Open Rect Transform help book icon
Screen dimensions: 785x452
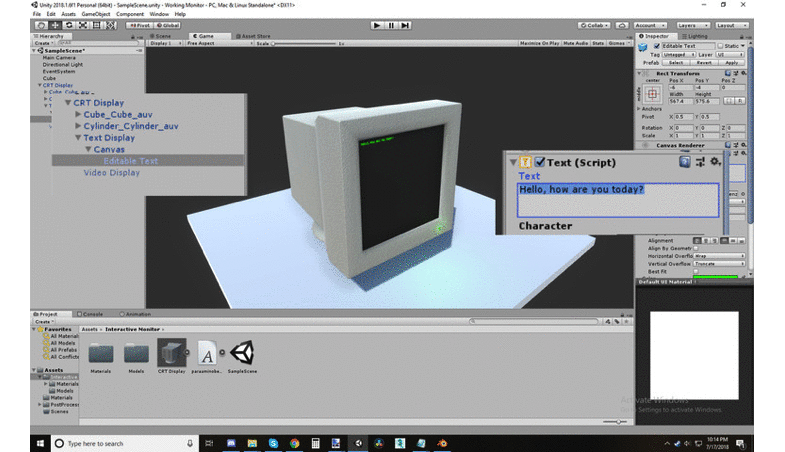[727, 73]
